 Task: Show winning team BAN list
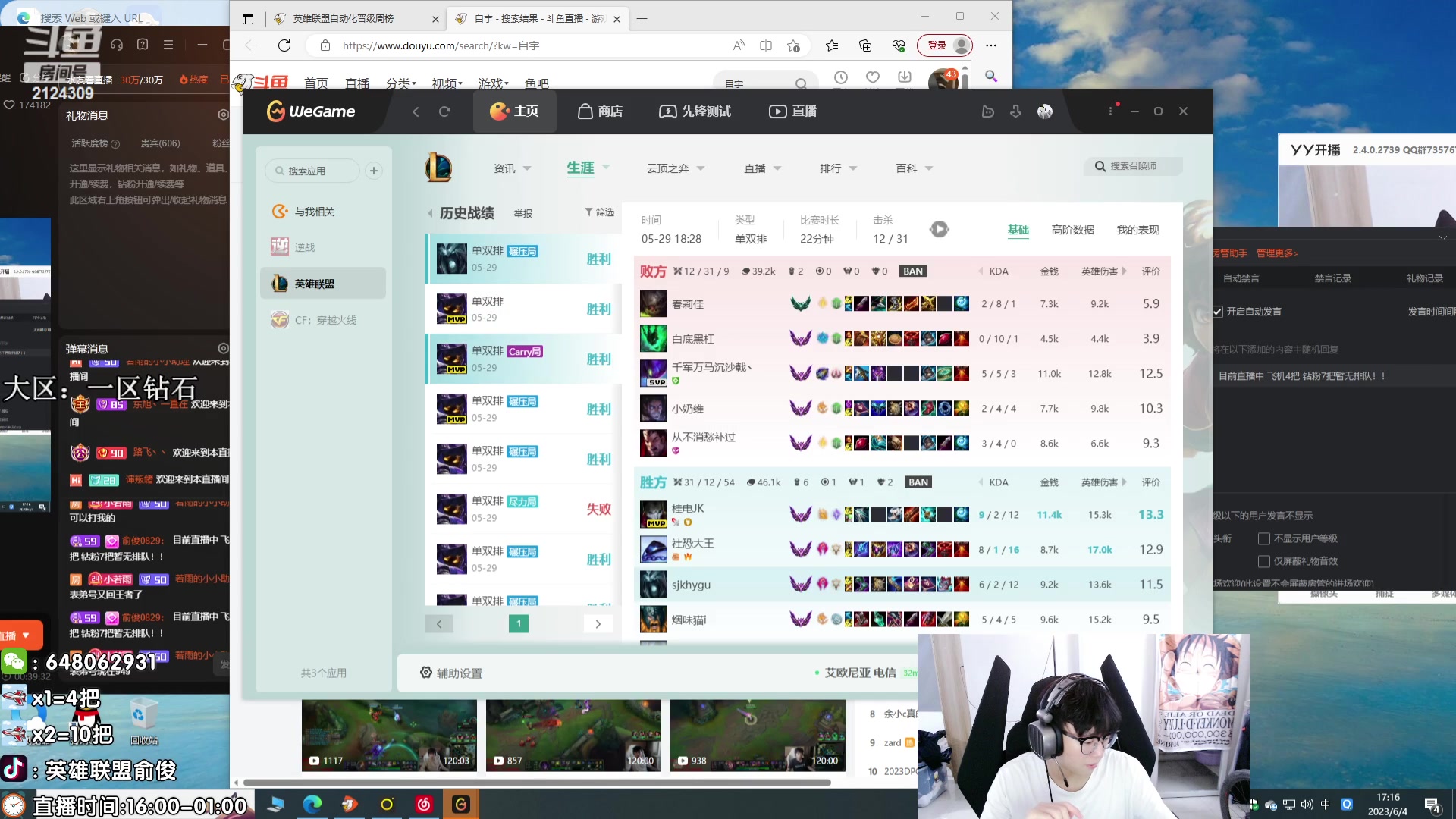click(918, 482)
